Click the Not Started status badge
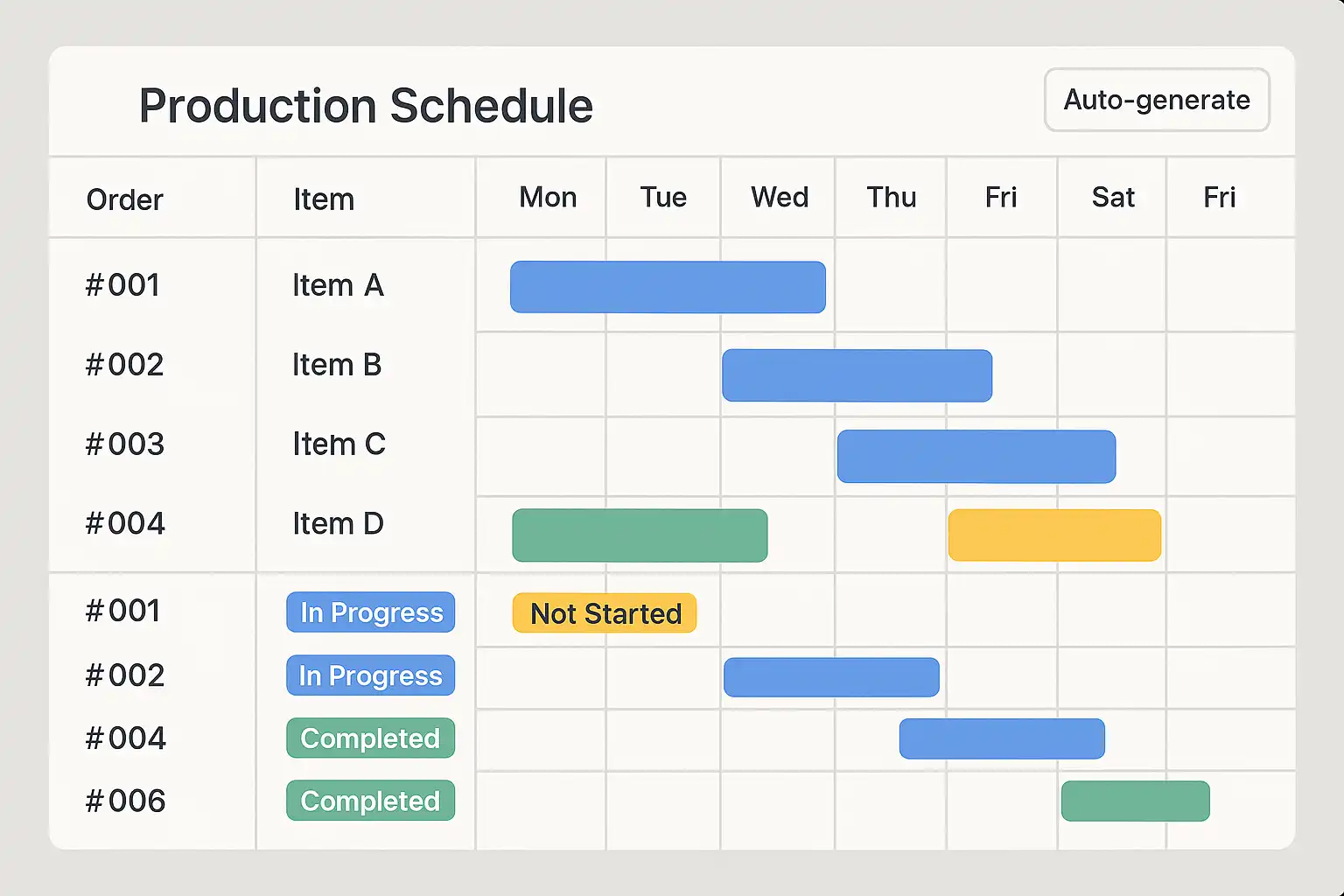Viewport: 1344px width, 896px height. pos(605,613)
